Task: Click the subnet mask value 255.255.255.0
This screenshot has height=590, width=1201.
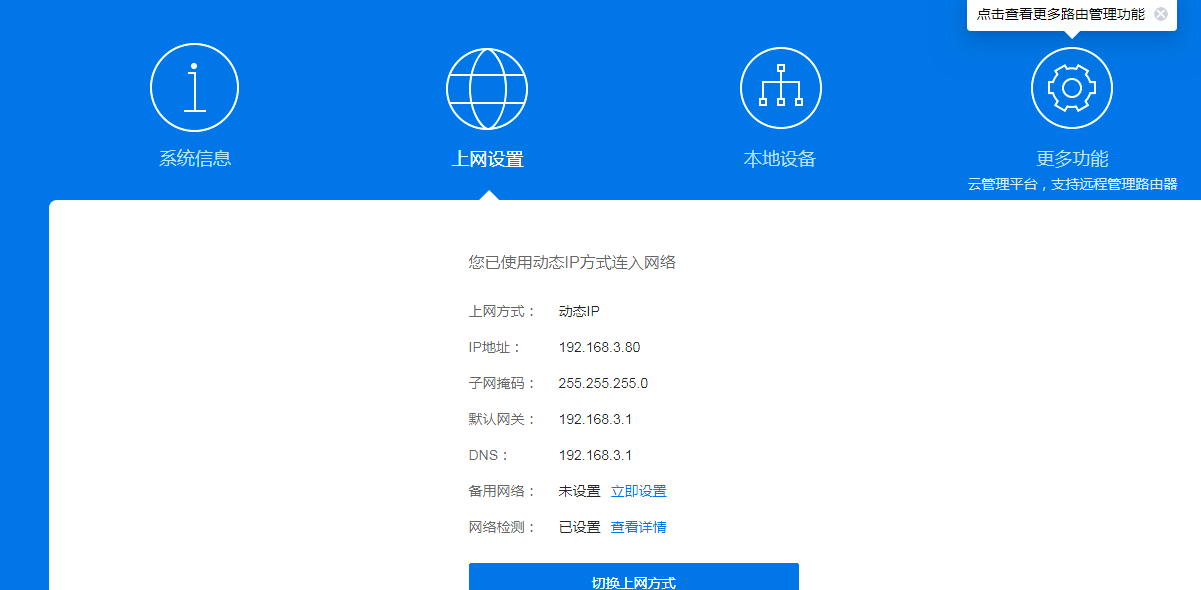Action: coord(602,383)
